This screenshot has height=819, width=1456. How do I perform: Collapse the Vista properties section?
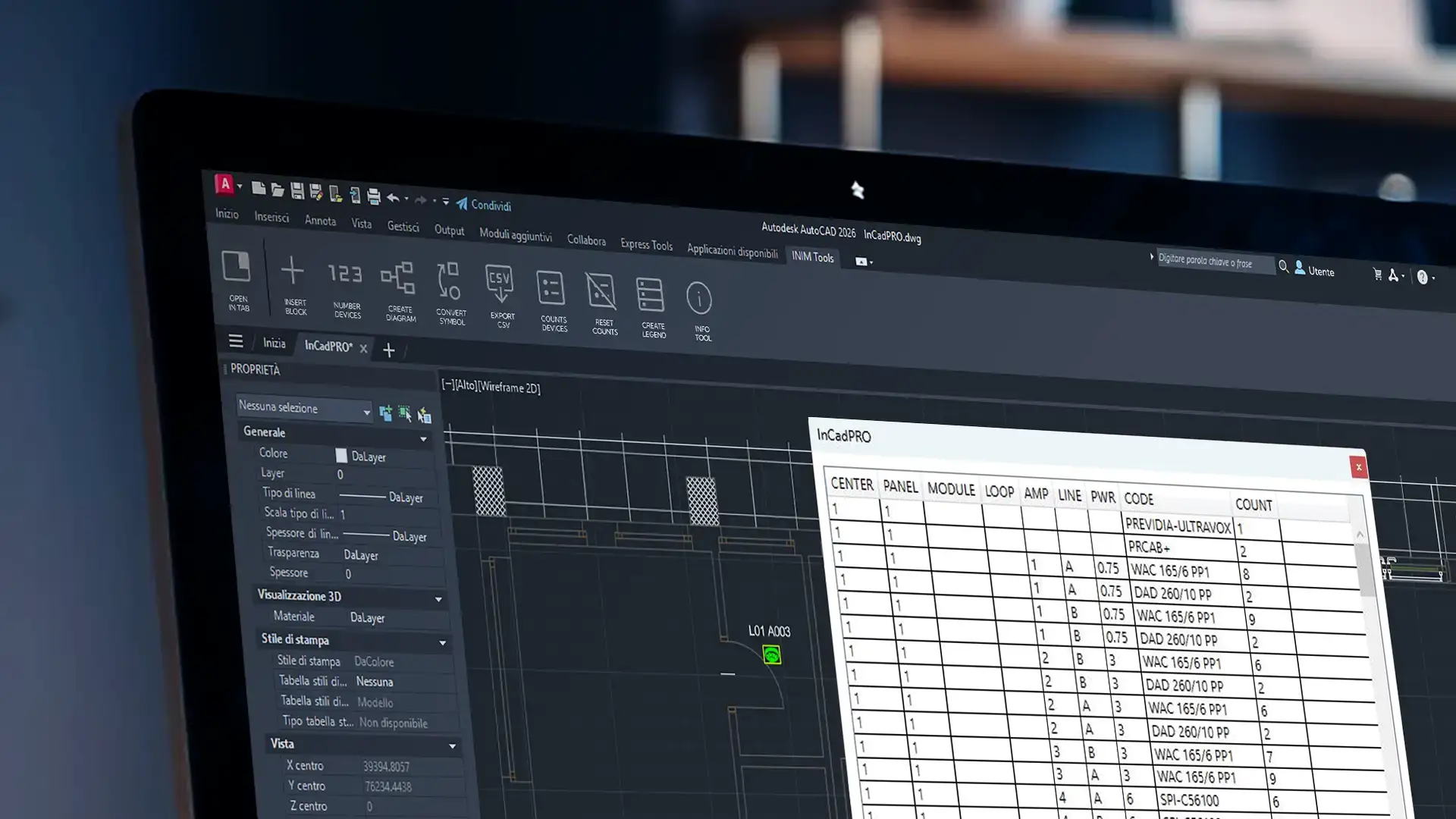tap(452, 746)
